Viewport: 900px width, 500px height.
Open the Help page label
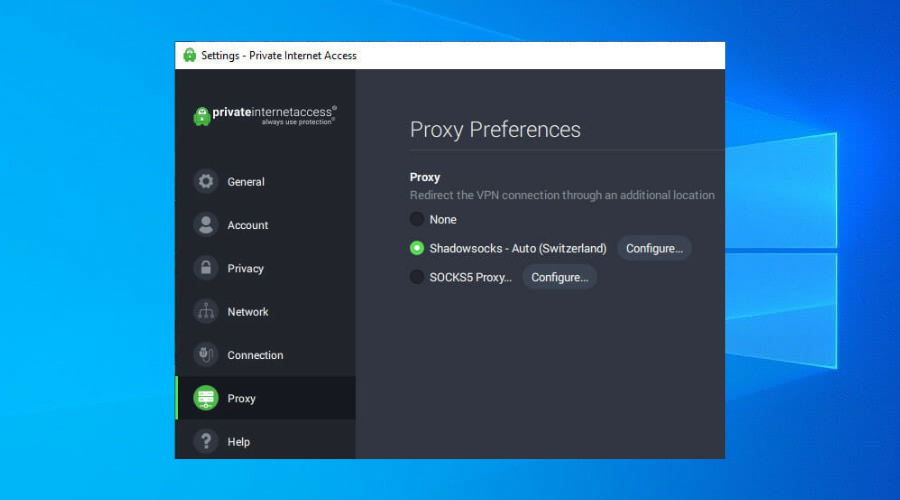pos(238,442)
